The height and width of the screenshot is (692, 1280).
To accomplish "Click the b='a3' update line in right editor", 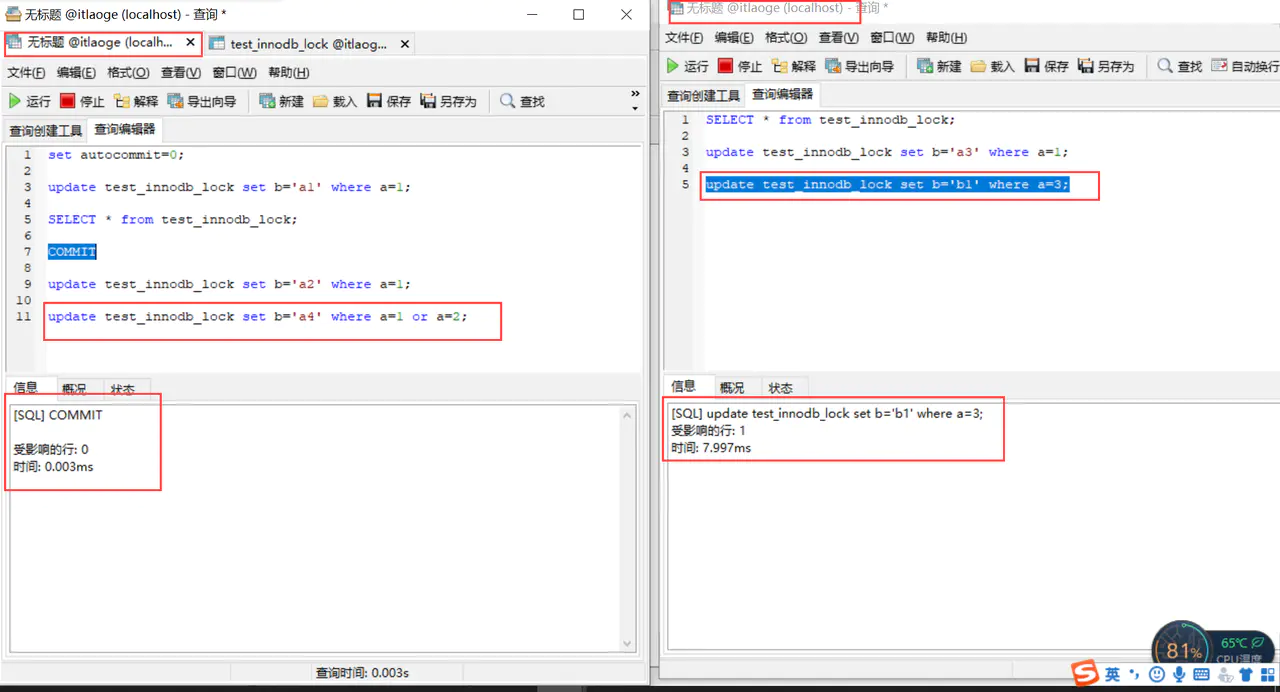I will (887, 152).
